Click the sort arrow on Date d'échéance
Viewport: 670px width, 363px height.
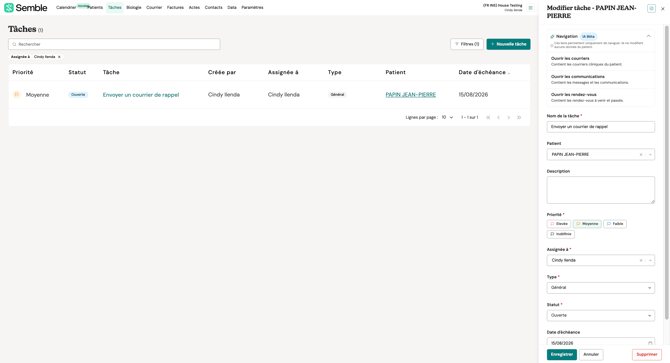coord(509,73)
